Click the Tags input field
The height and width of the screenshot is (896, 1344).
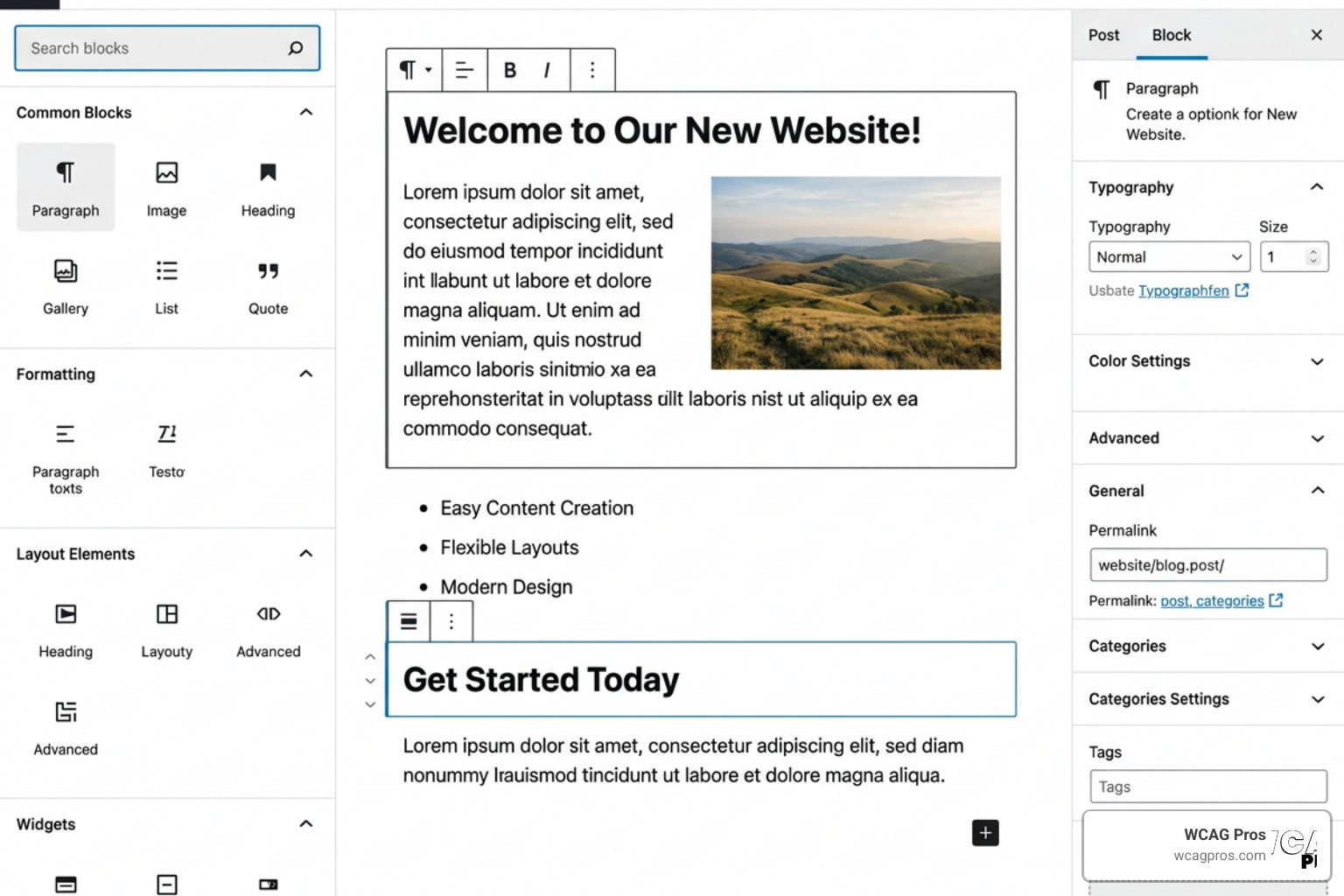point(1208,787)
